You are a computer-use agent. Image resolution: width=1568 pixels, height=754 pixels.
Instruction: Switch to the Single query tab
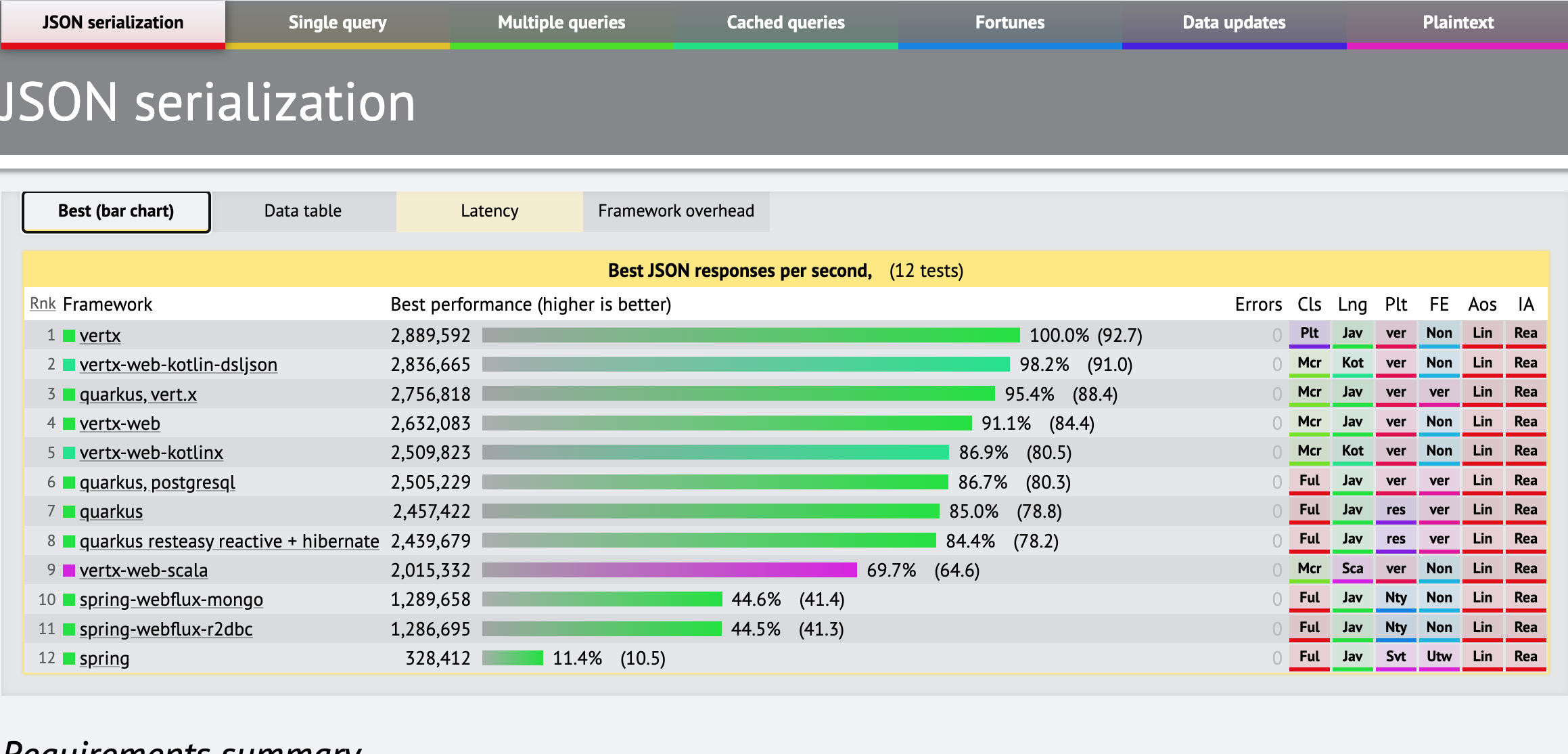(337, 23)
